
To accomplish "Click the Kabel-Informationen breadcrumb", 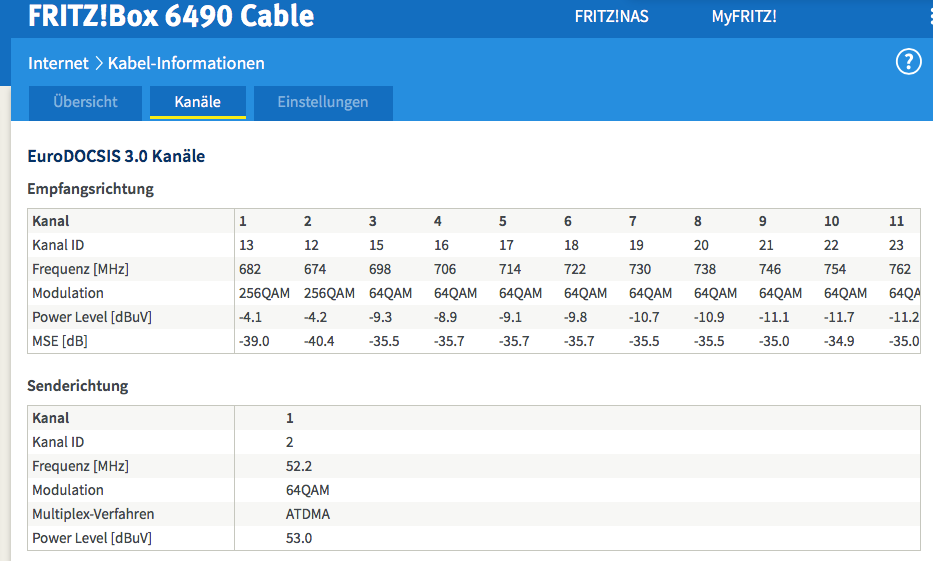I will 186,63.
